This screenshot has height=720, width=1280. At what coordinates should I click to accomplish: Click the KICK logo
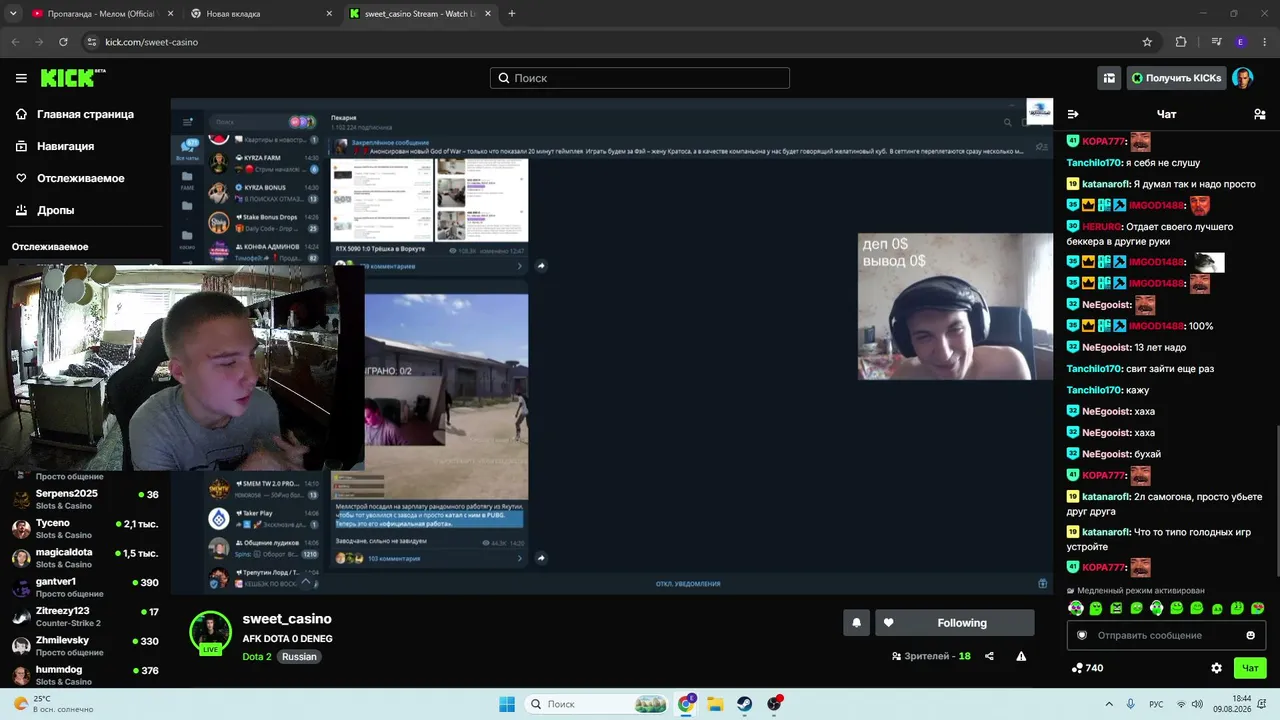click(72, 78)
